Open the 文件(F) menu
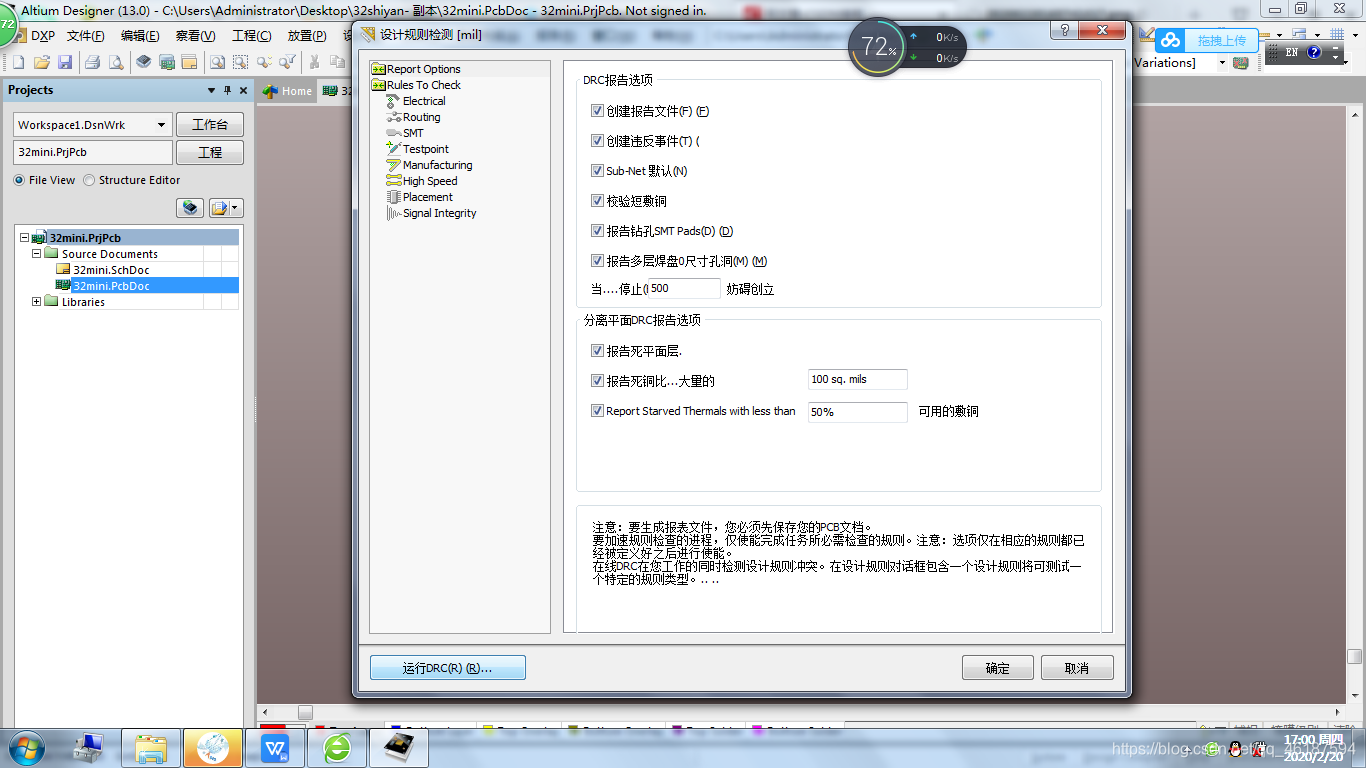Viewport: 1366px width, 768px height. click(x=86, y=35)
